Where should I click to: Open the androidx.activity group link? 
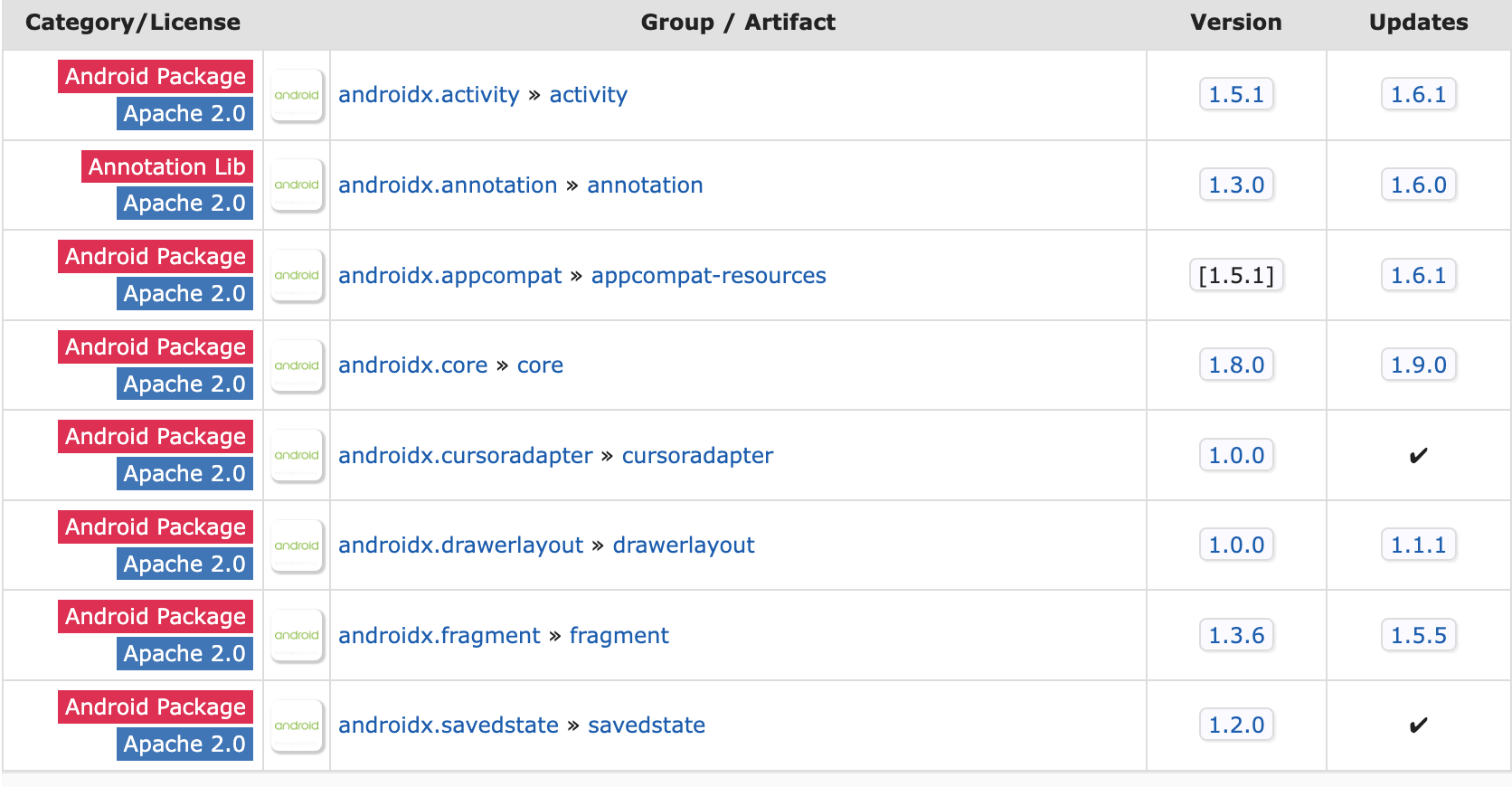coord(429,95)
